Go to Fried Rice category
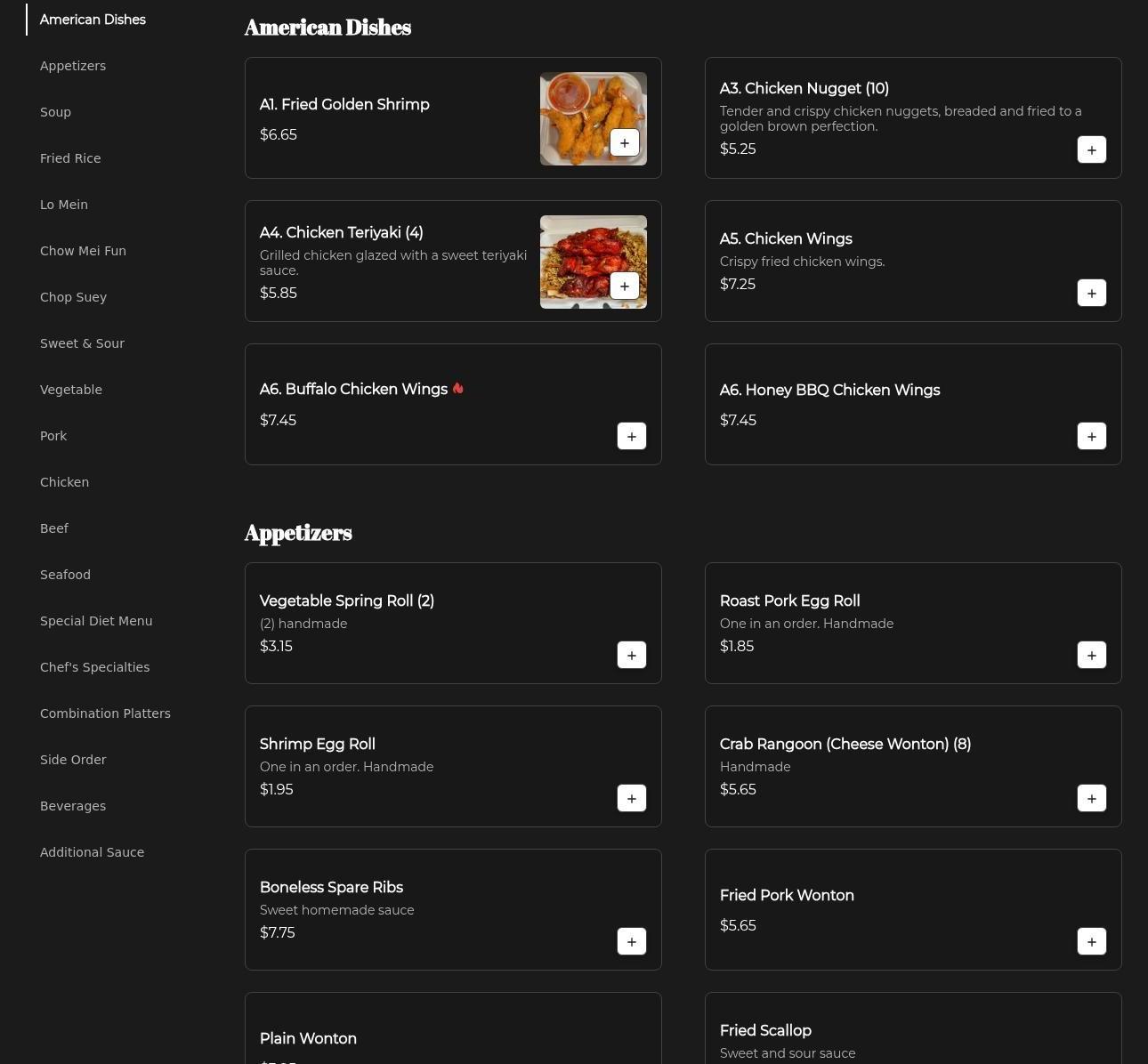The image size is (1148, 1064). 70,158
